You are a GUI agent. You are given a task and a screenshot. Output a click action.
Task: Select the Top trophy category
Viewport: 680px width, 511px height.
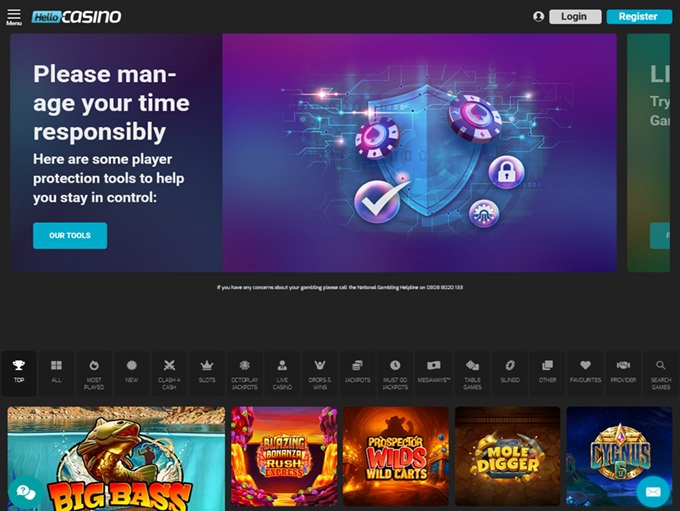(19, 373)
